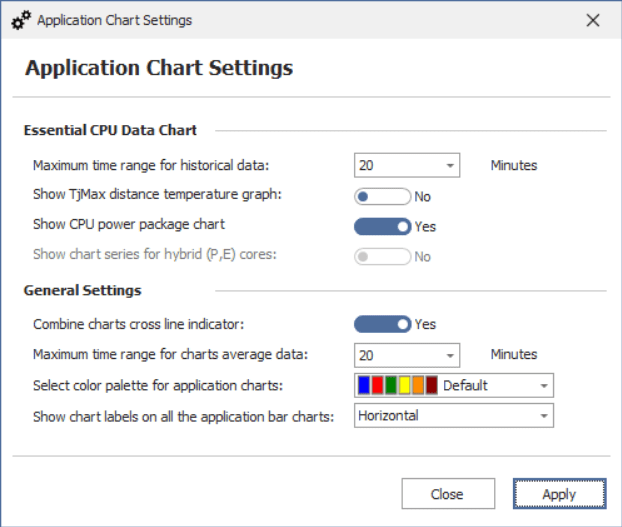The height and width of the screenshot is (527, 622).
Task: Click the gears icon in title bar
Action: coord(21,20)
